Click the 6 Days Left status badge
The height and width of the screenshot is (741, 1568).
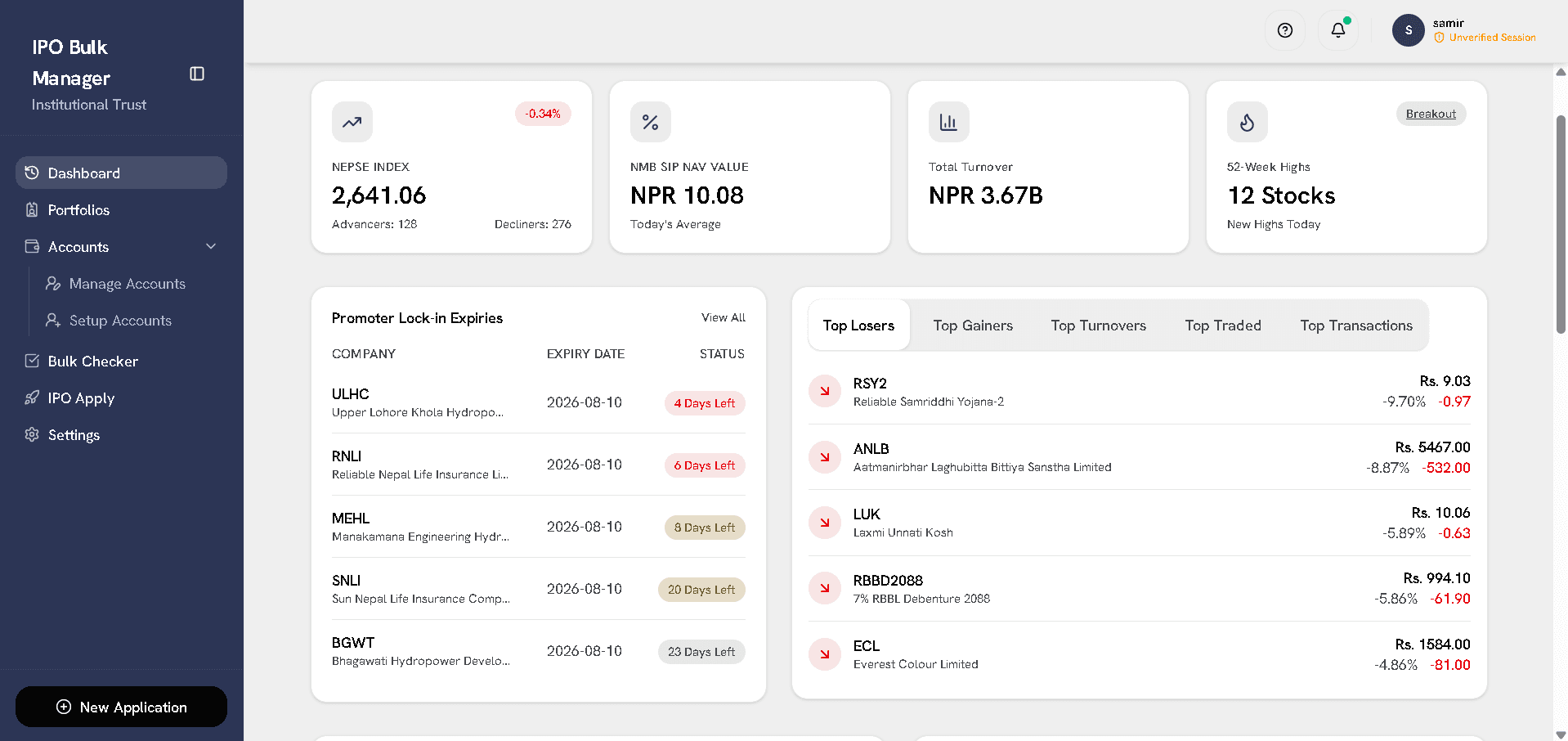pos(705,465)
